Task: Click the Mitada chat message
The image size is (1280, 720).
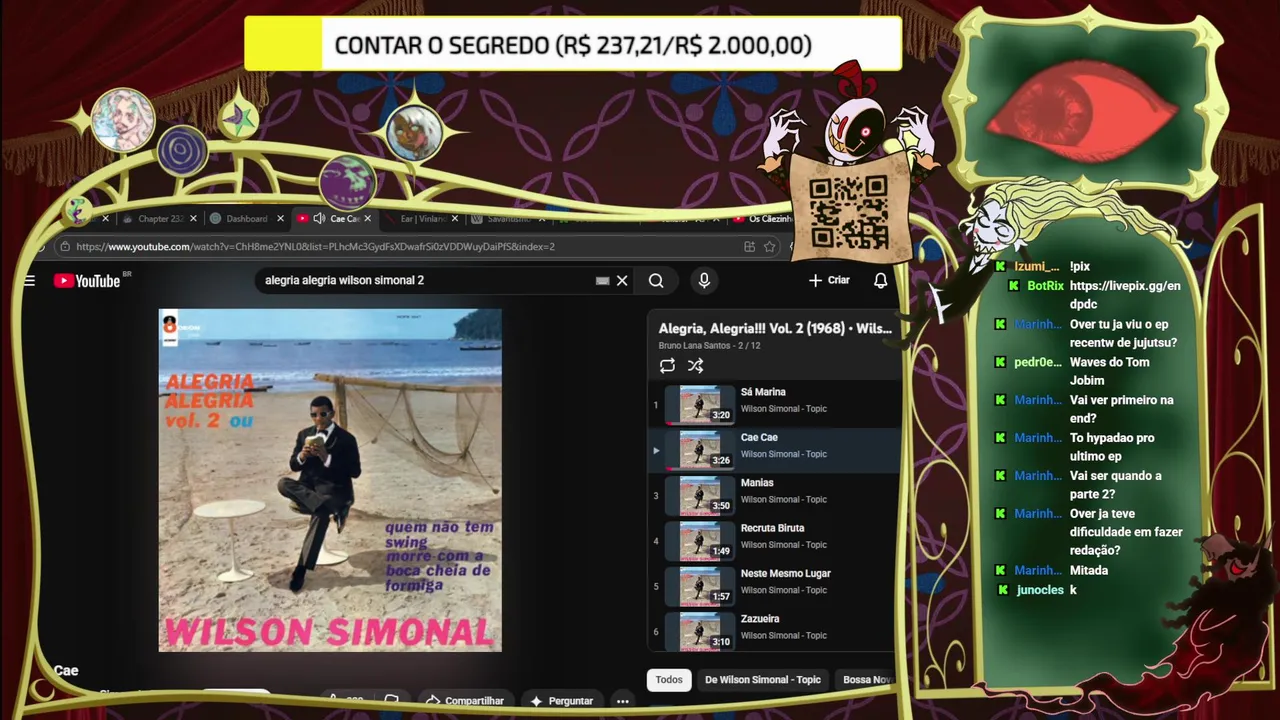Action: (1089, 570)
